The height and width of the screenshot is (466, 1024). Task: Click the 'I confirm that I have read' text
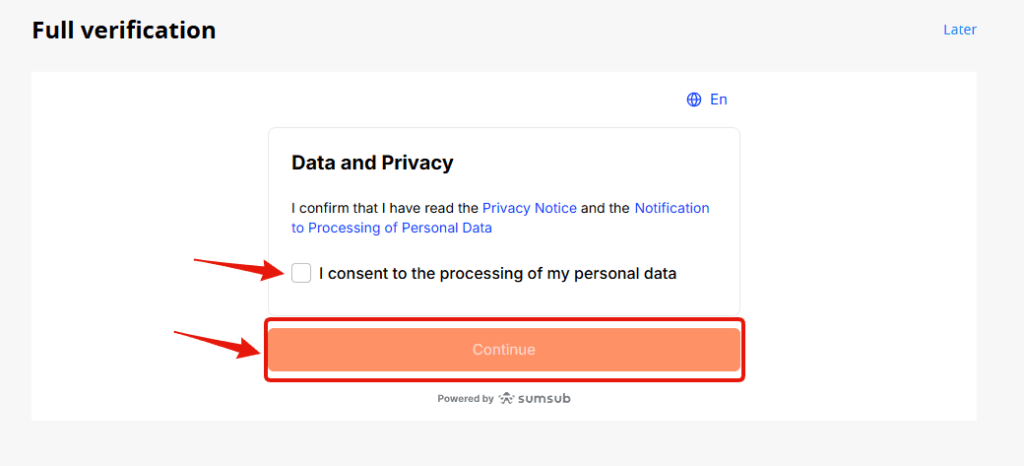coord(385,208)
